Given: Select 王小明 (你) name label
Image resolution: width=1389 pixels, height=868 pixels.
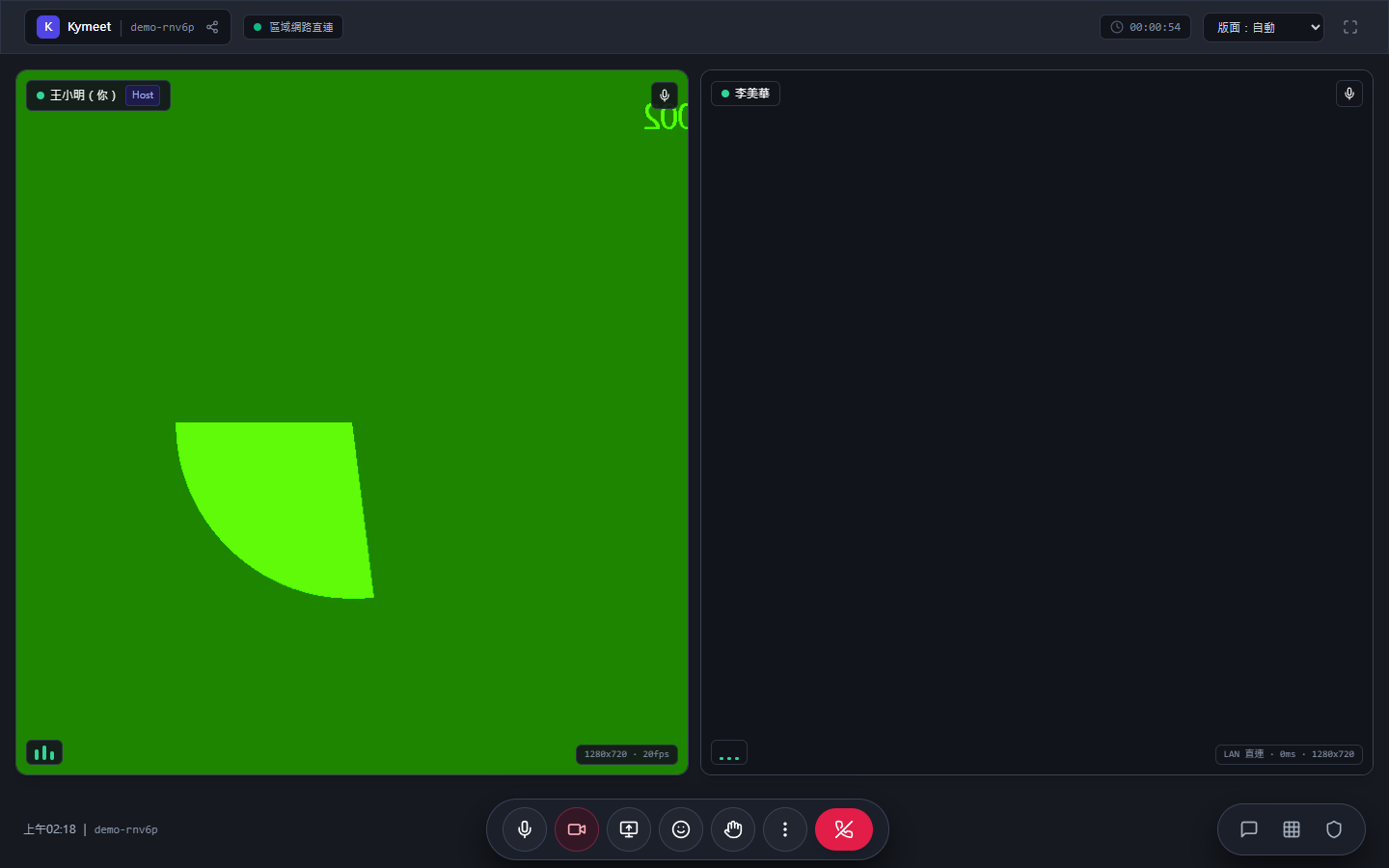Looking at the screenshot, I should (83, 95).
